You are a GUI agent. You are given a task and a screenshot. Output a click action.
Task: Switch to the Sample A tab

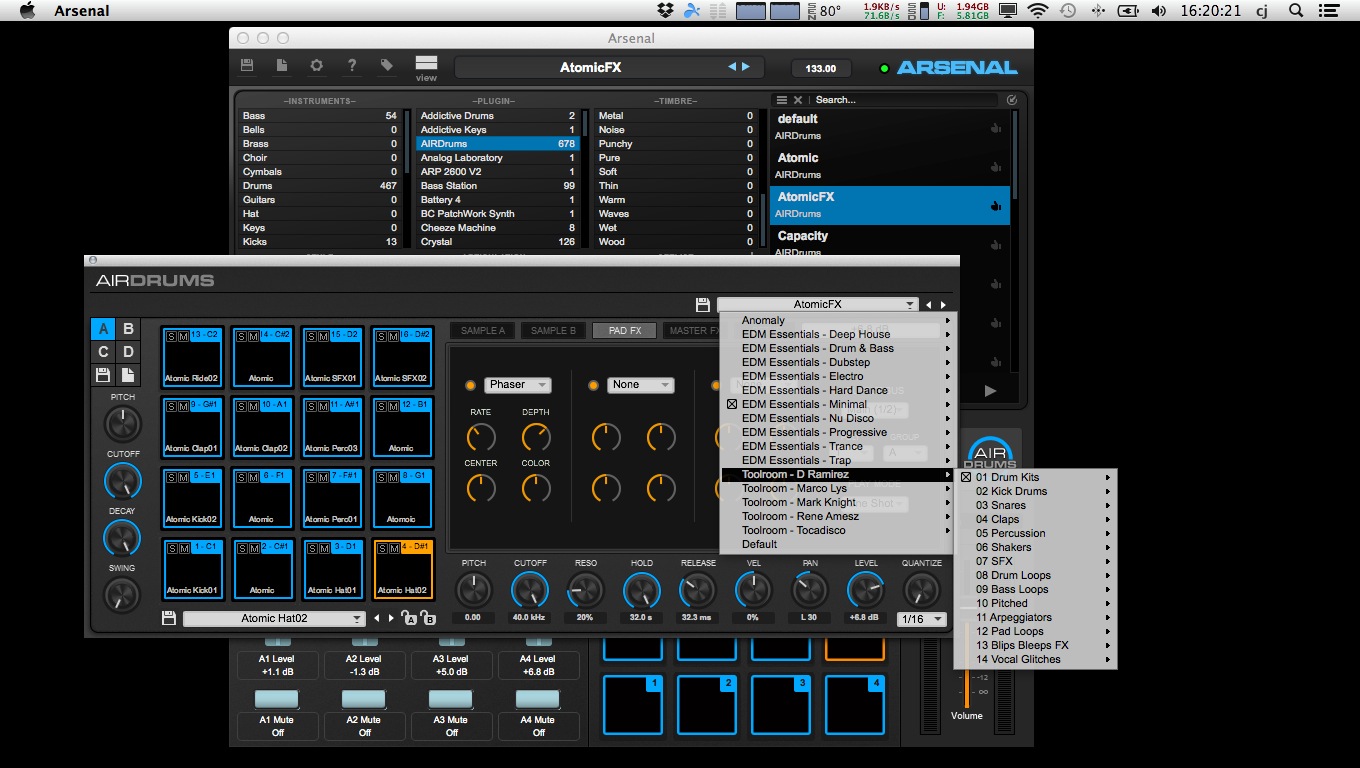point(482,330)
